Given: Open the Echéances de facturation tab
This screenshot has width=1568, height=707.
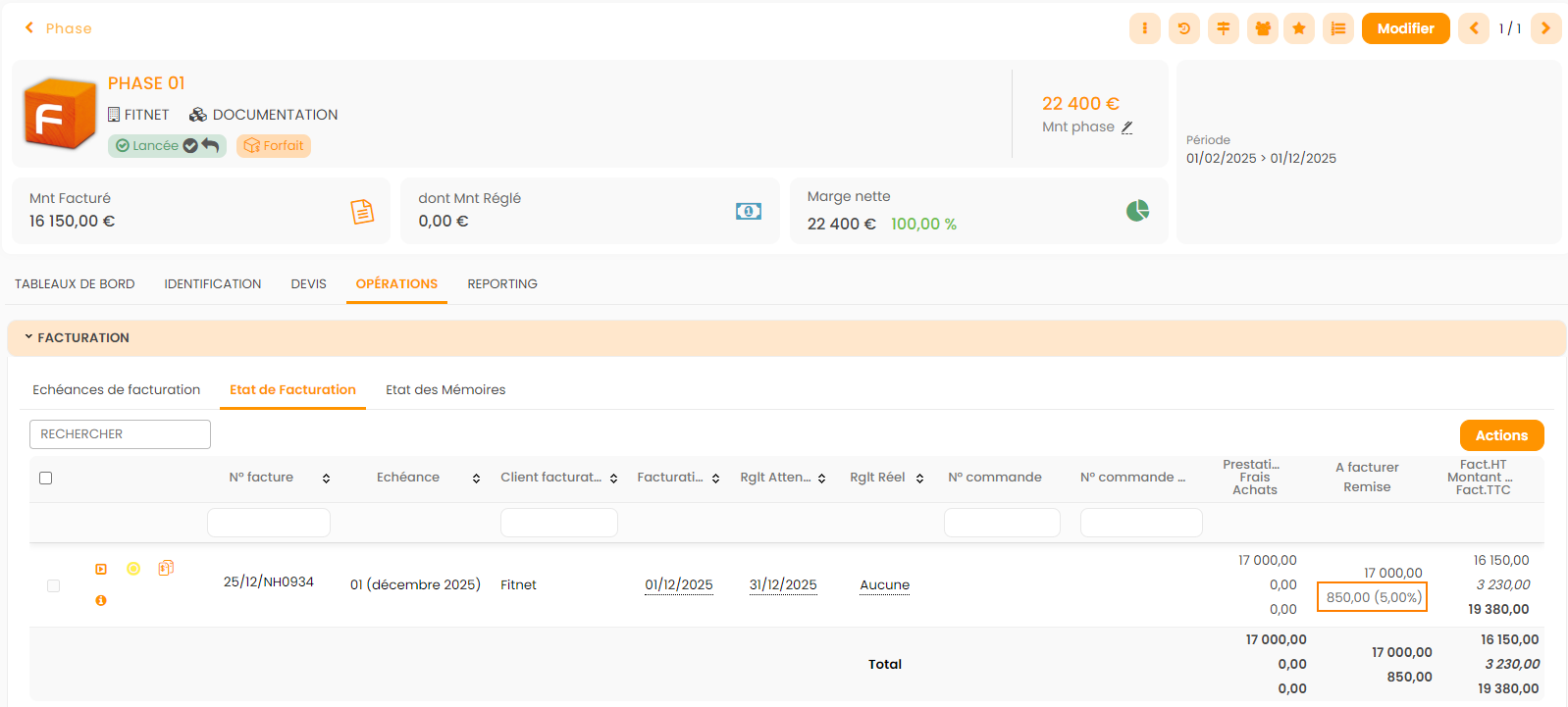Looking at the screenshot, I should pyautogui.click(x=116, y=390).
